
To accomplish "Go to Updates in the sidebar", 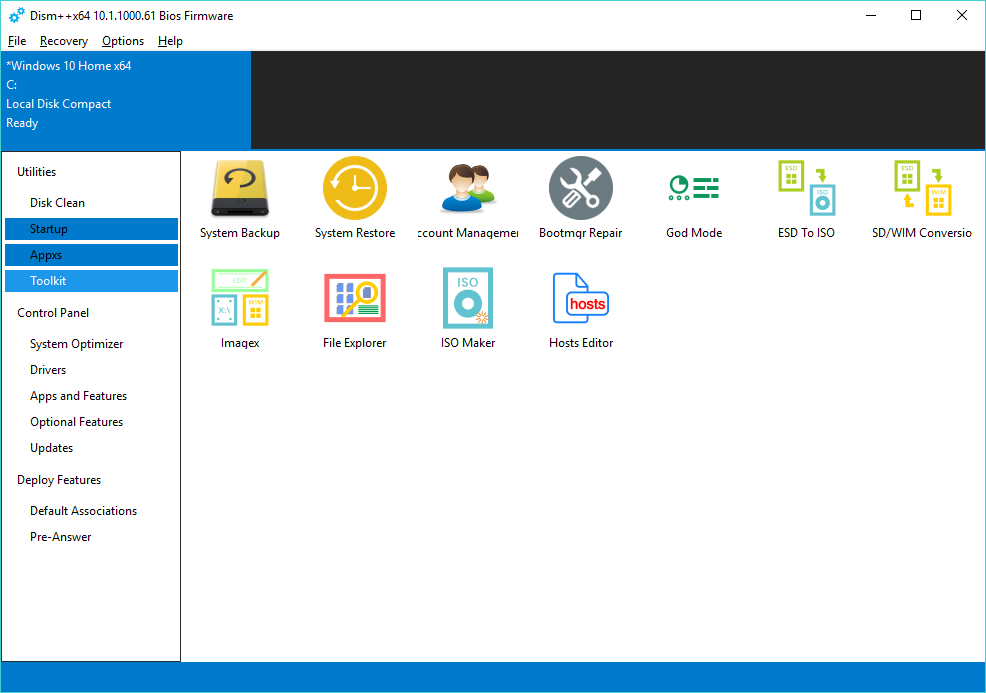I will point(91,448).
